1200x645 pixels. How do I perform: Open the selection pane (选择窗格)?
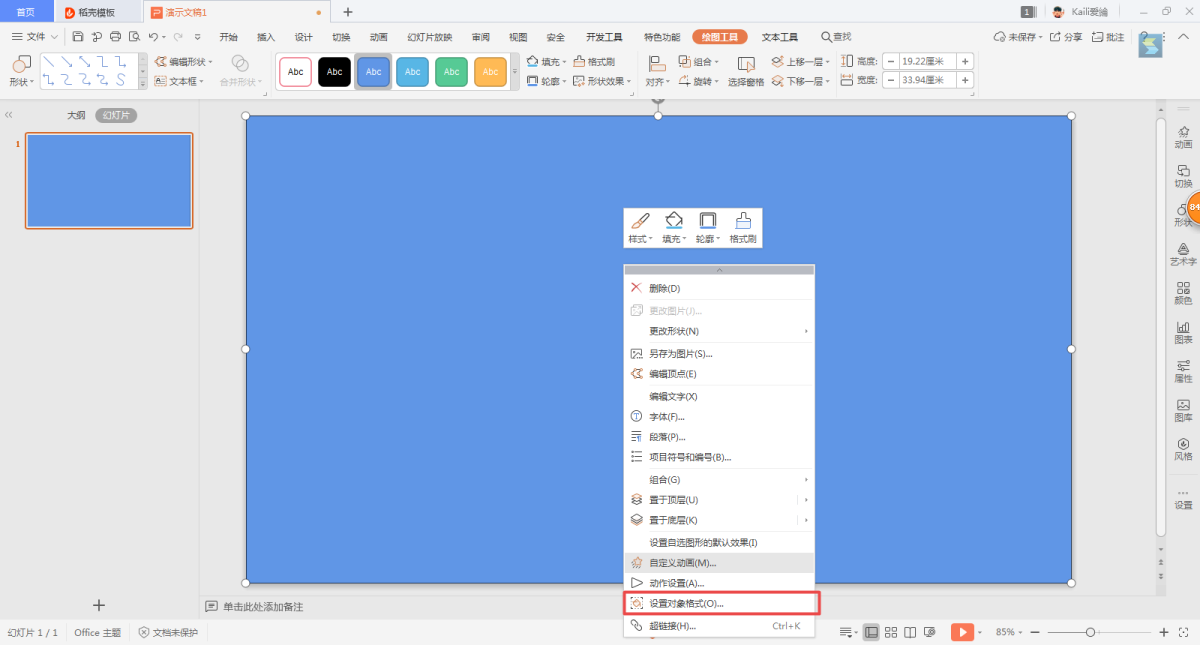coord(745,70)
